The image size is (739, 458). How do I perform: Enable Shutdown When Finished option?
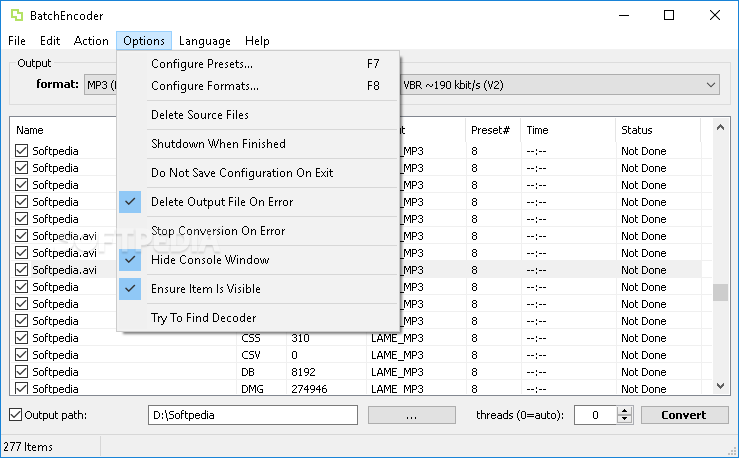coord(258,144)
